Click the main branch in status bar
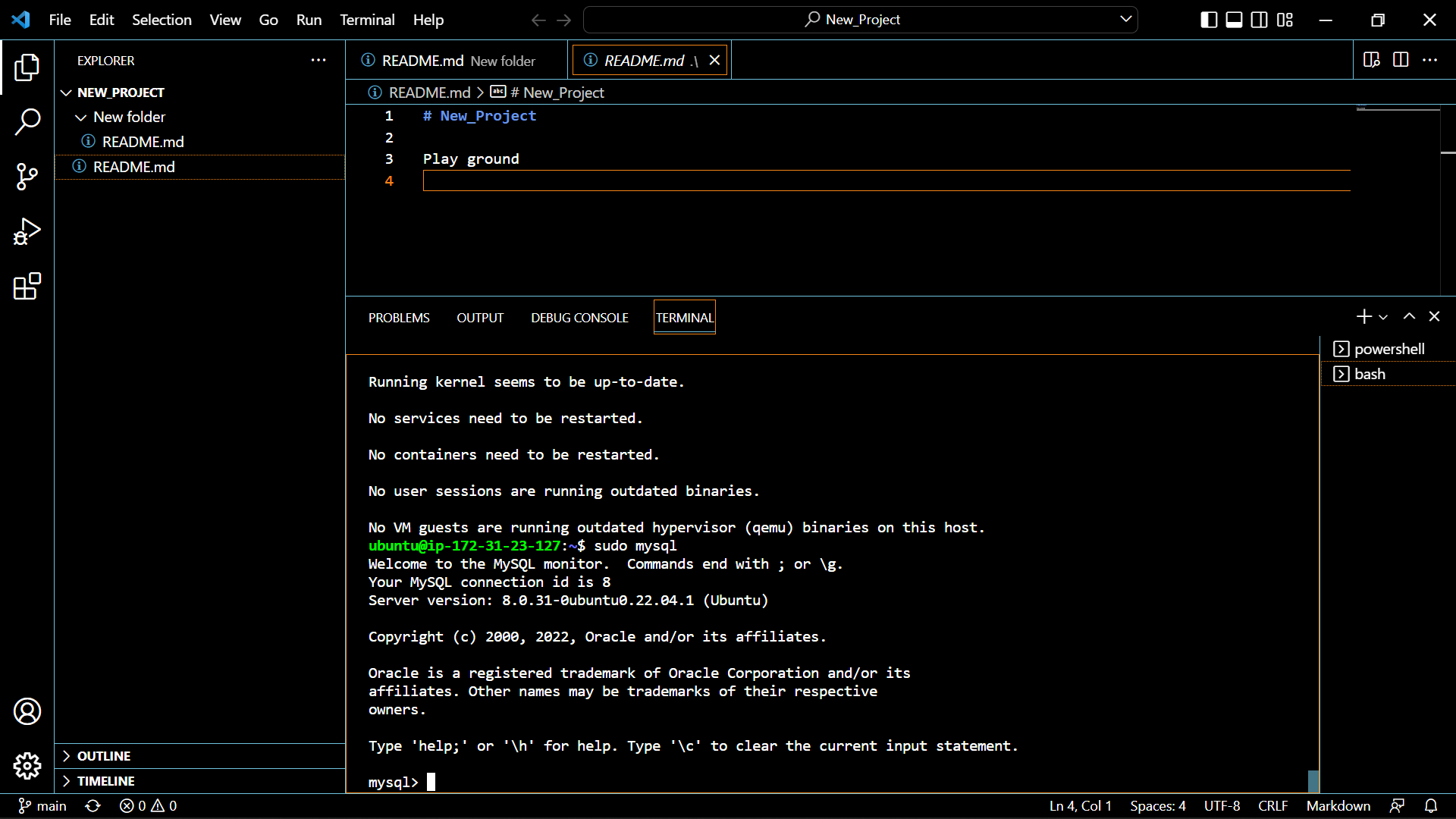The width and height of the screenshot is (1456, 819). point(42,805)
